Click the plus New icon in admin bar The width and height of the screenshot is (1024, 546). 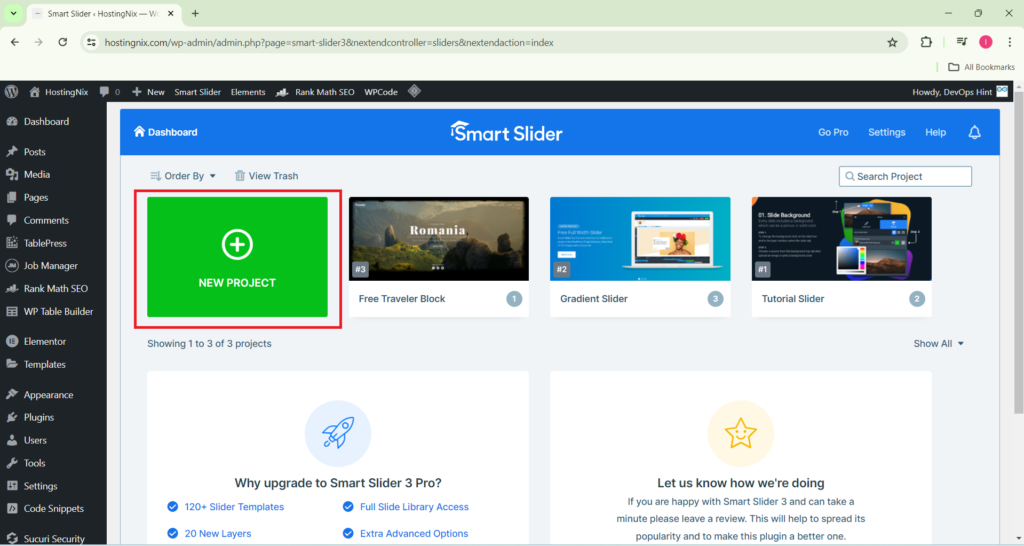coord(136,92)
